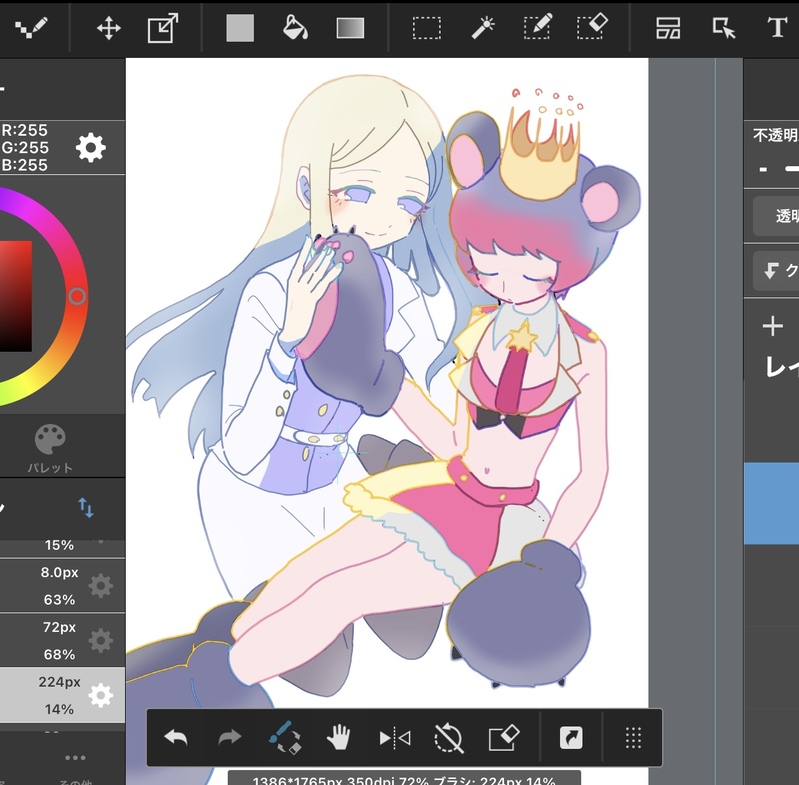Select the highlighted blue layer row

tap(771, 503)
